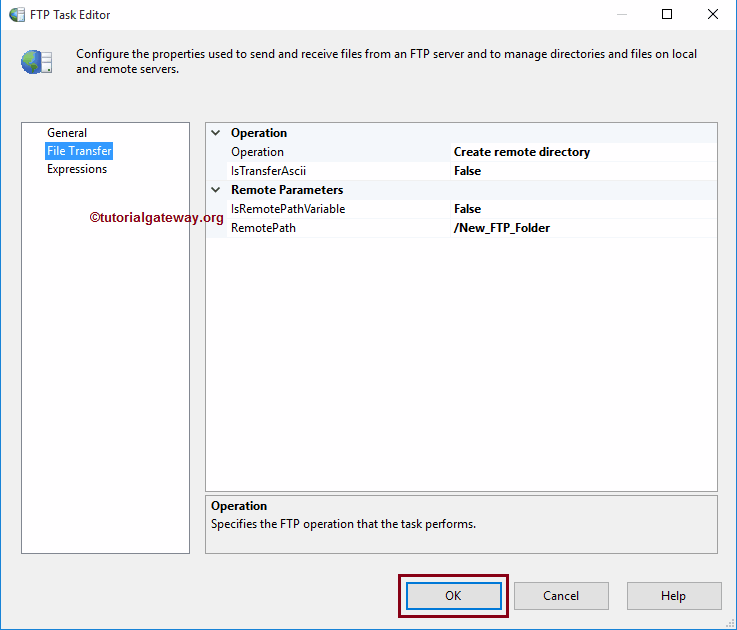Open the Expressions page
This screenshot has height=630, width=737.
pos(77,169)
